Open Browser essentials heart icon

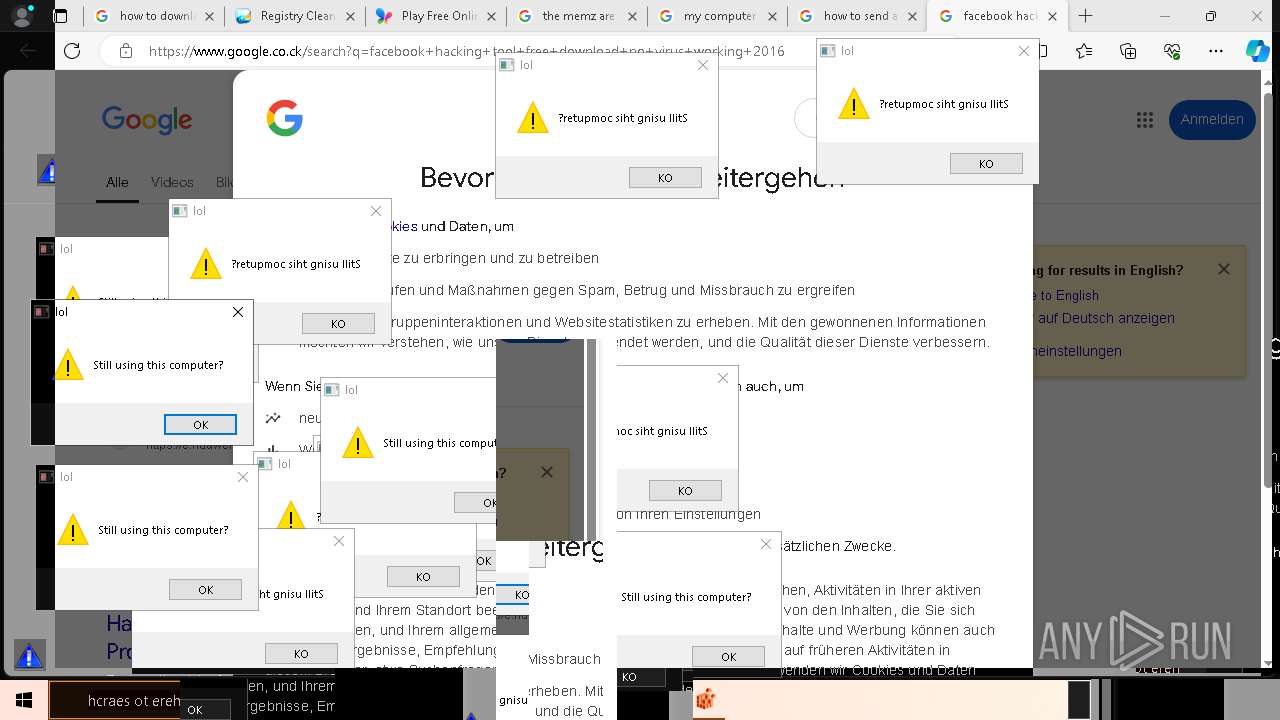click(x=1171, y=51)
